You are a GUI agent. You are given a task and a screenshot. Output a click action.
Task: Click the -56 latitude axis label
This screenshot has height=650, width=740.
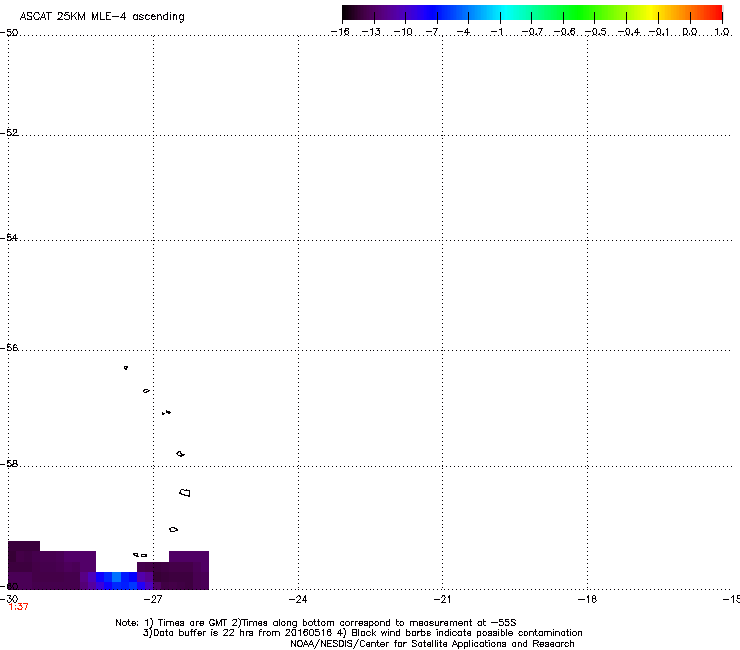click(x=9, y=347)
